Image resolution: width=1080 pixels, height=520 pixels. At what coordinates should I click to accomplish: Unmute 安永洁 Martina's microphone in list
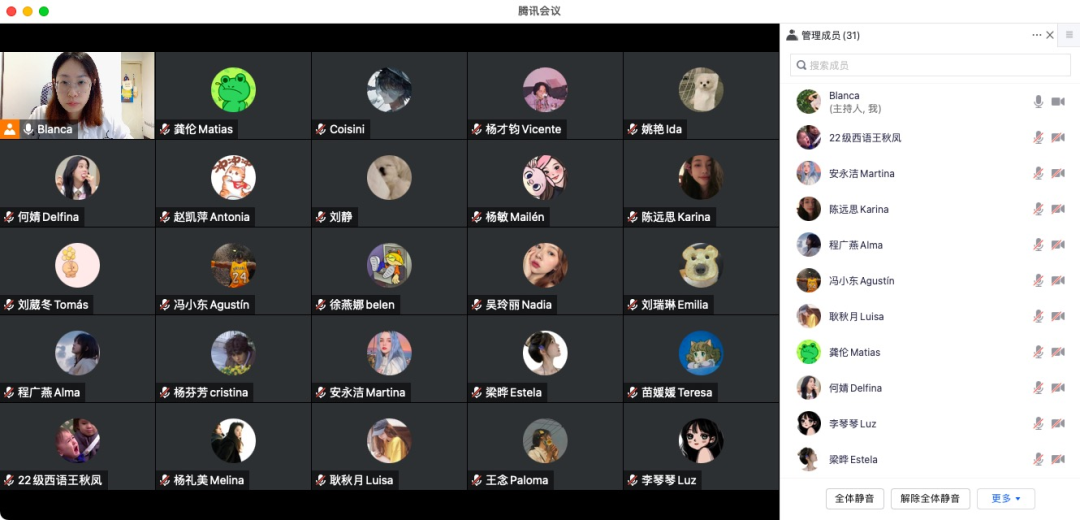(1038, 173)
